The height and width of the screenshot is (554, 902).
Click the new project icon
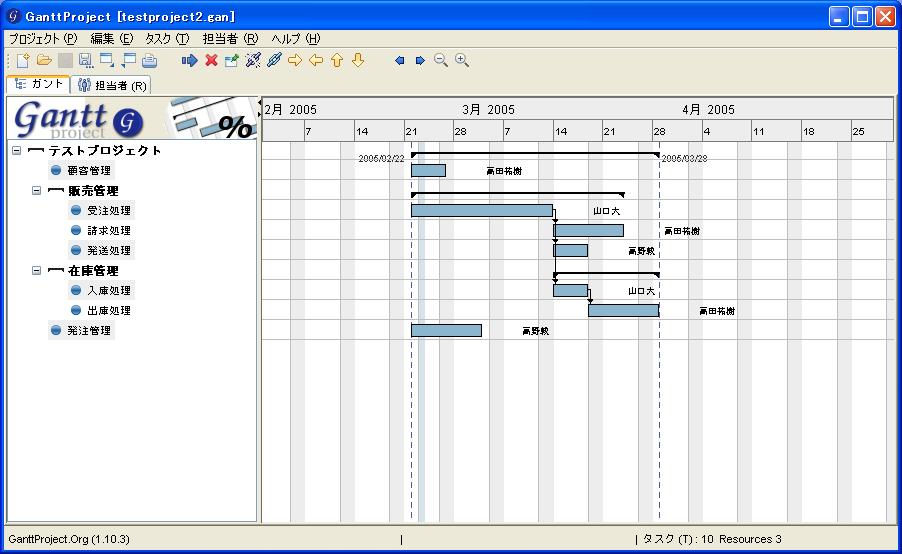pos(23,61)
